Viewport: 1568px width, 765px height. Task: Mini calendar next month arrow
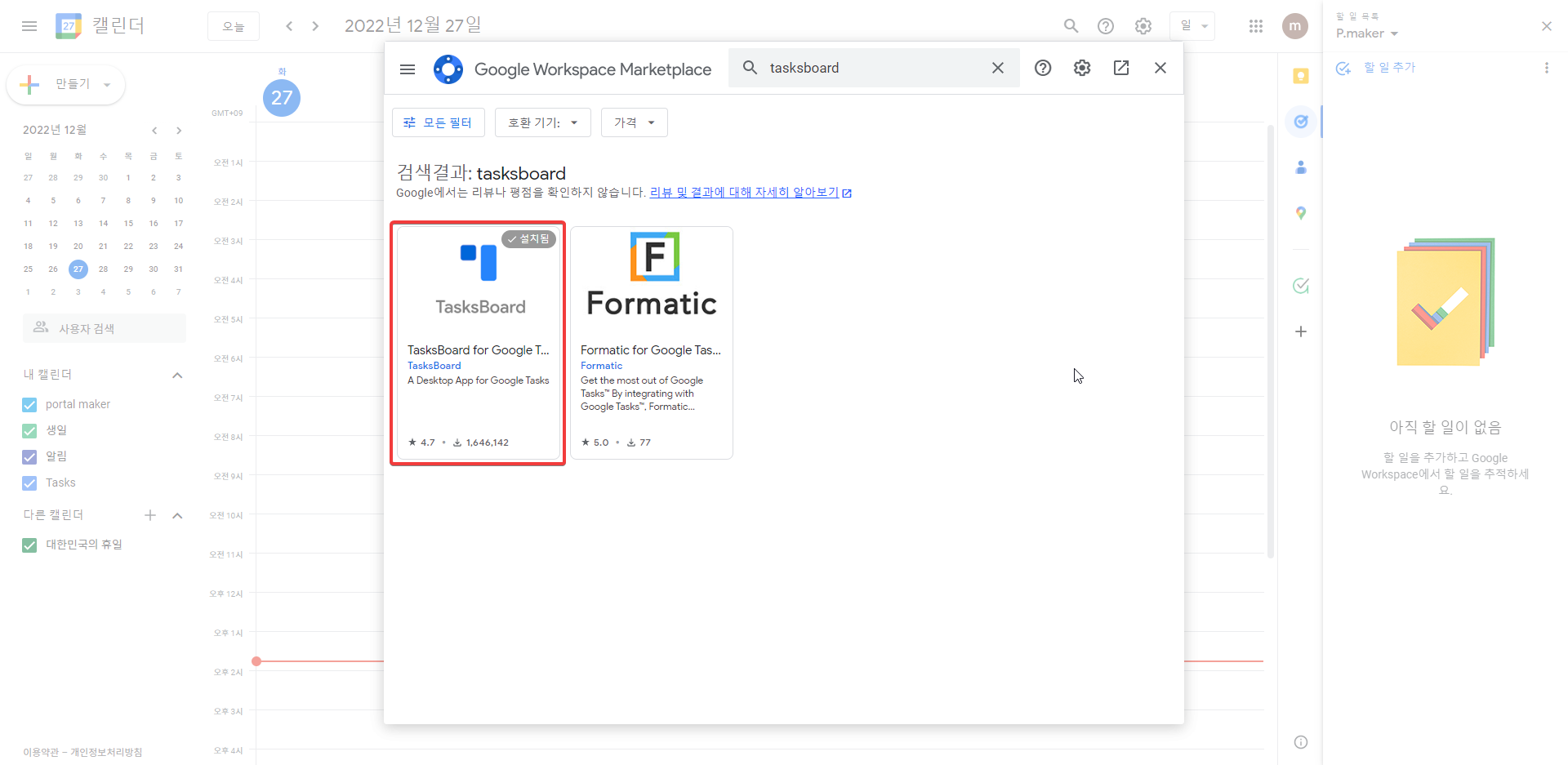tap(179, 131)
